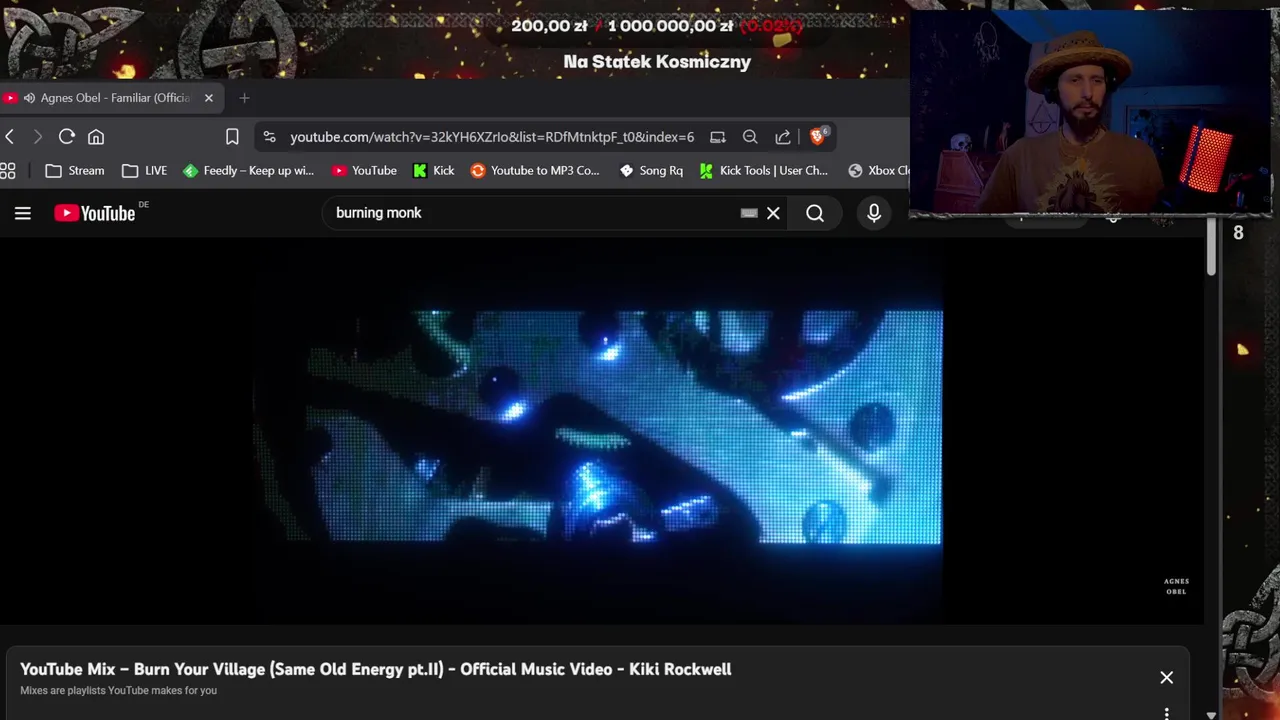Open the Xbox Cloud bookmark
The image size is (1280, 720).
pos(879,171)
